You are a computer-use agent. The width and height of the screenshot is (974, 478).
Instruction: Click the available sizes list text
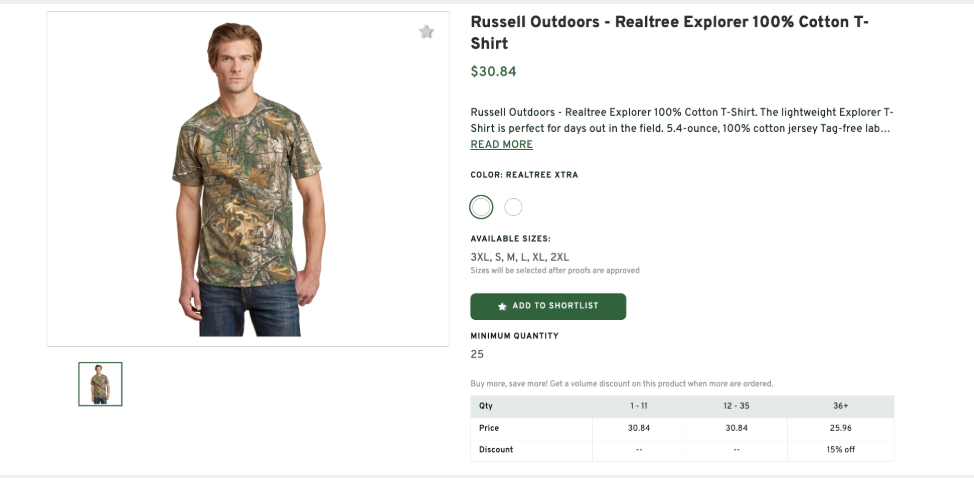519,257
